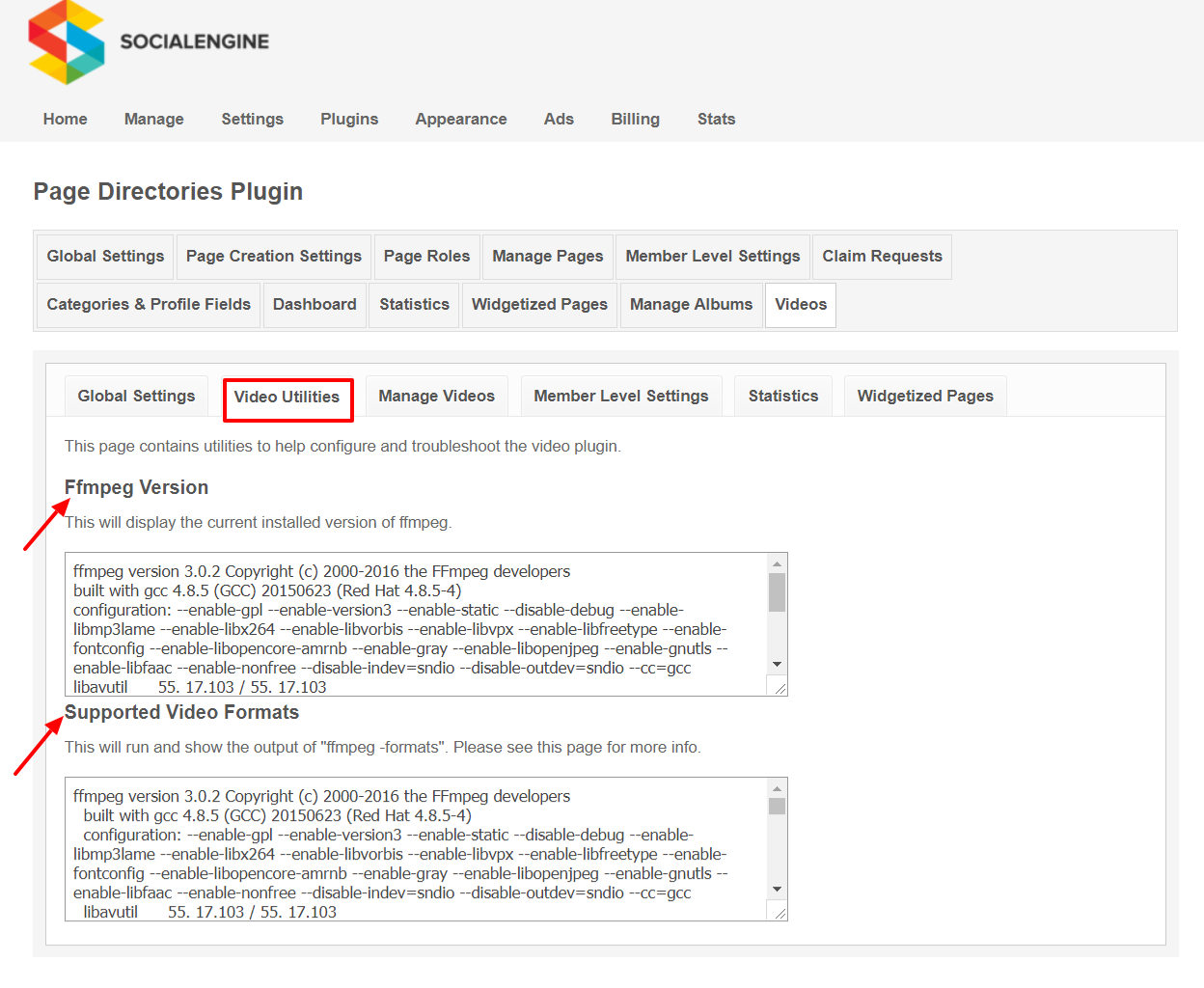The width and height of the screenshot is (1204, 988).
Task: Switch to Manage Videos sub-tab
Action: click(x=436, y=397)
